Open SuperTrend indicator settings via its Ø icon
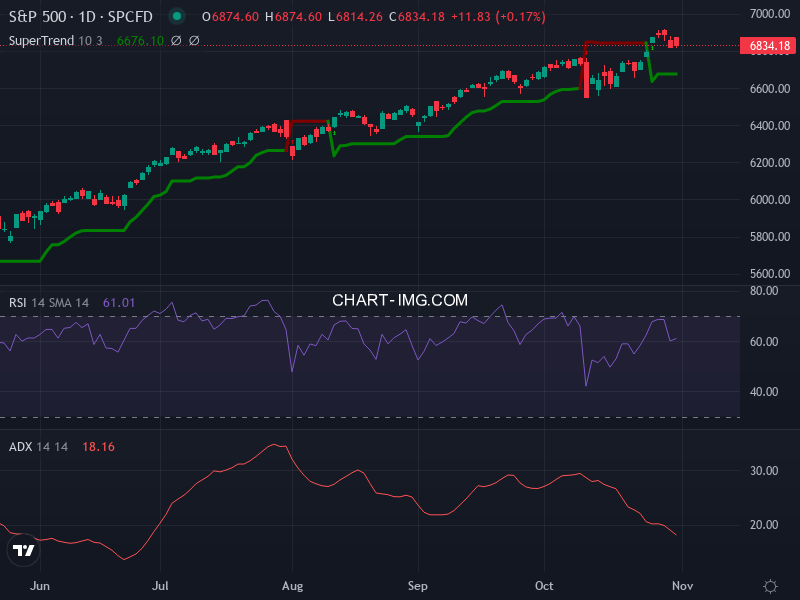The height and width of the screenshot is (600, 800). [x=176, y=40]
